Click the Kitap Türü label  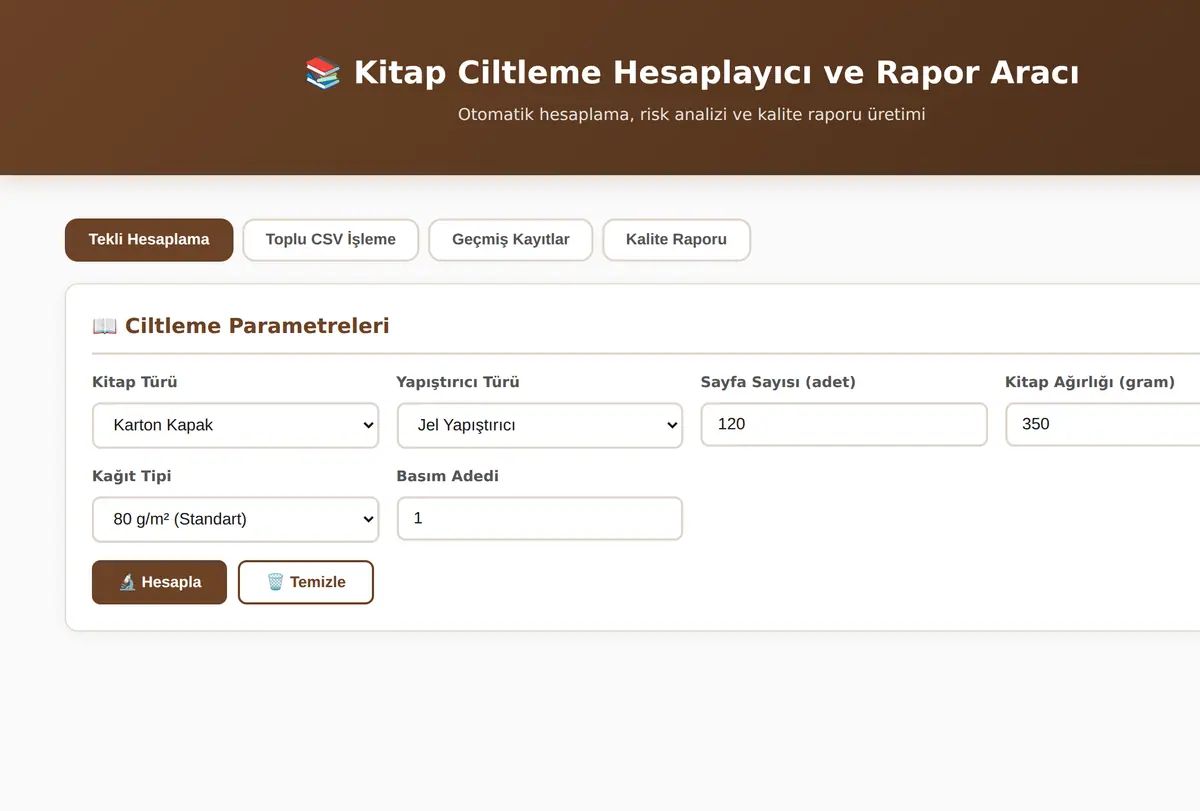click(x=135, y=382)
